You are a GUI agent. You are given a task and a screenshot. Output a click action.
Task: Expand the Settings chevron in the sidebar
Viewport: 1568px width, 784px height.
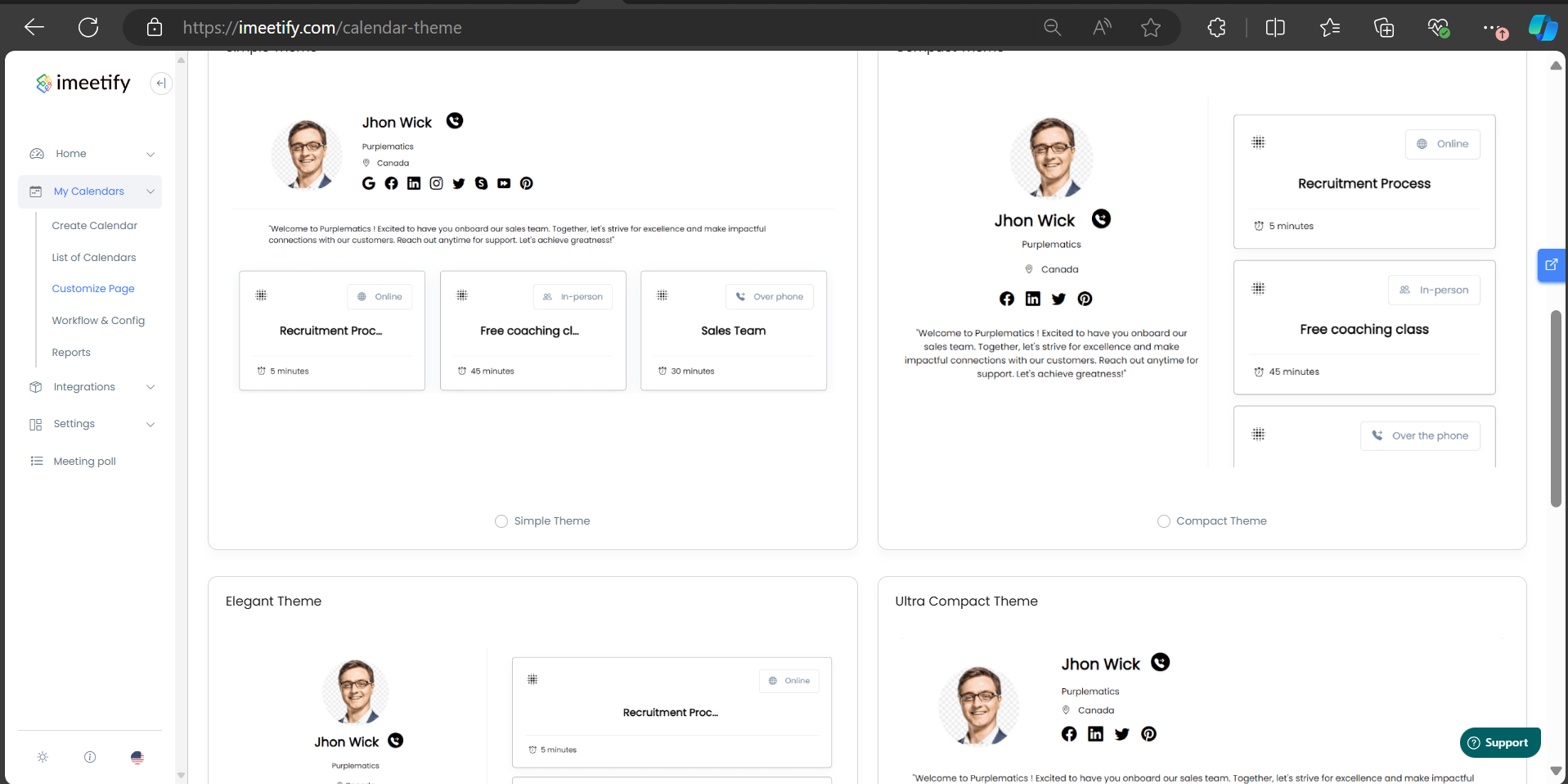pyautogui.click(x=151, y=424)
